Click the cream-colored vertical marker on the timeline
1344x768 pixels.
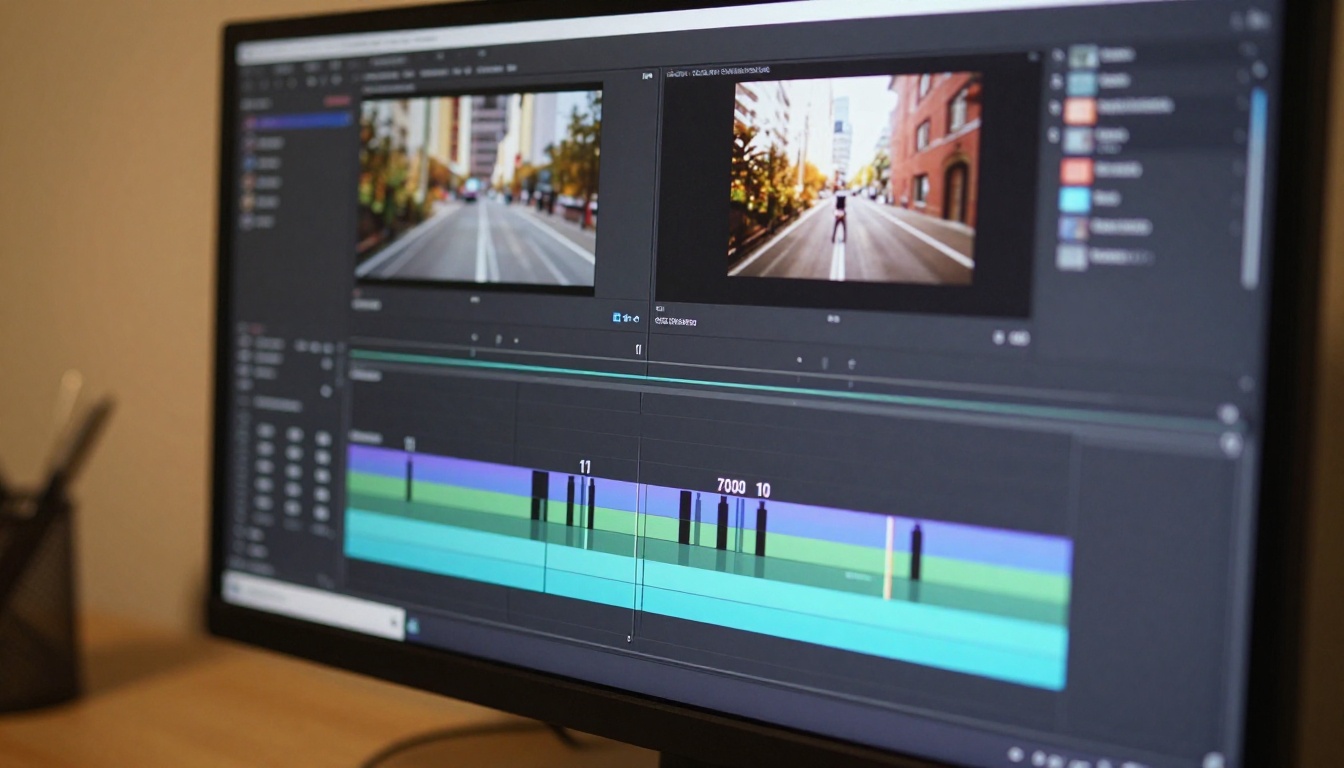(888, 558)
